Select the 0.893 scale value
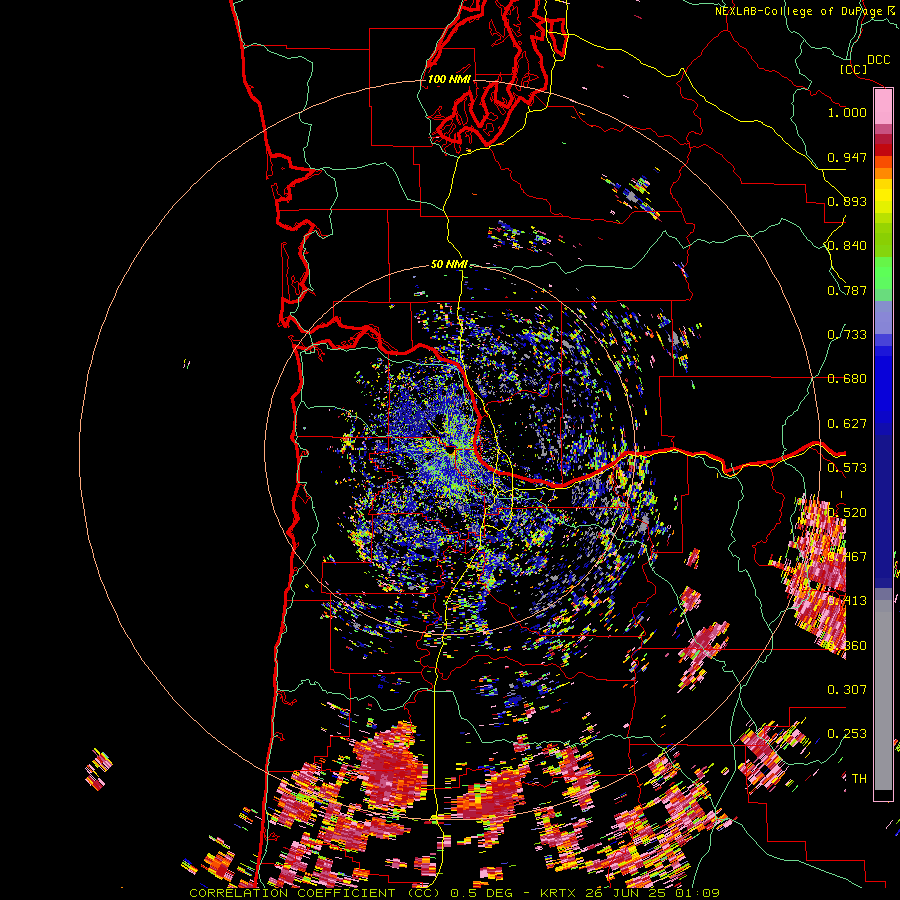This screenshot has height=900, width=900. 847,201
